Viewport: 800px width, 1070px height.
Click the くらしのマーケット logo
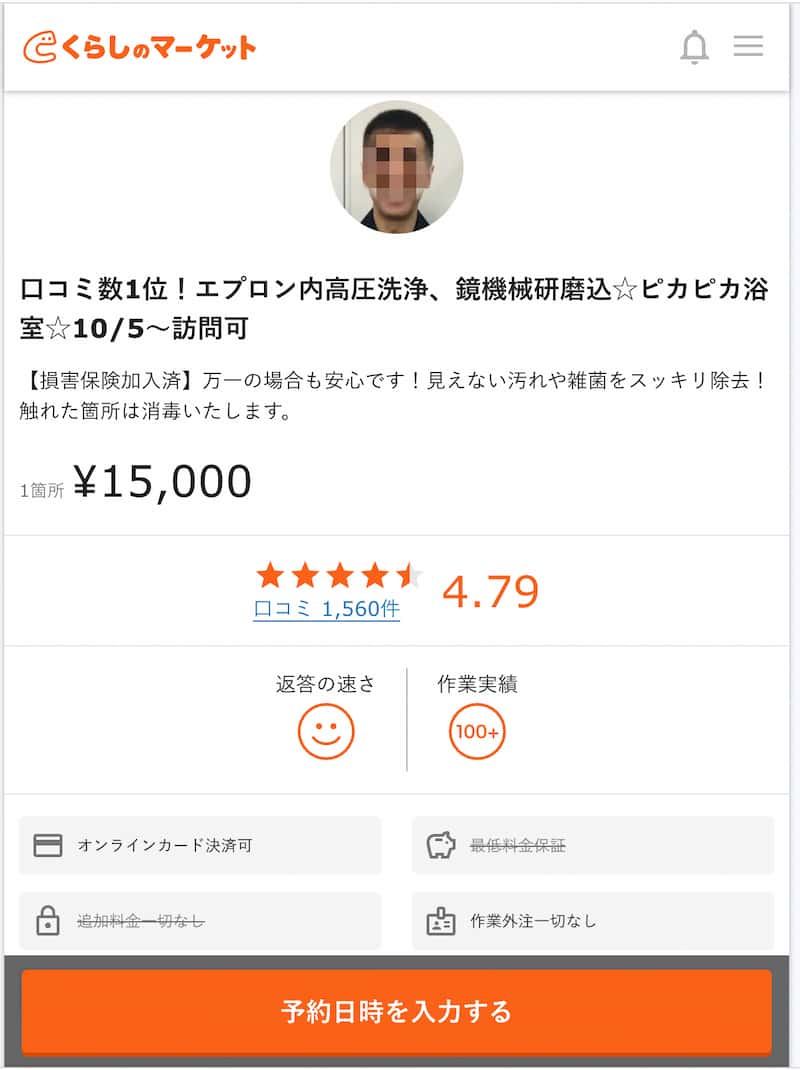coord(139,47)
